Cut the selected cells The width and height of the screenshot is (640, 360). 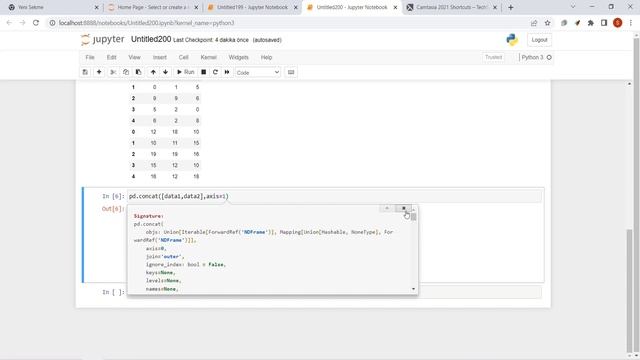tap(113, 72)
